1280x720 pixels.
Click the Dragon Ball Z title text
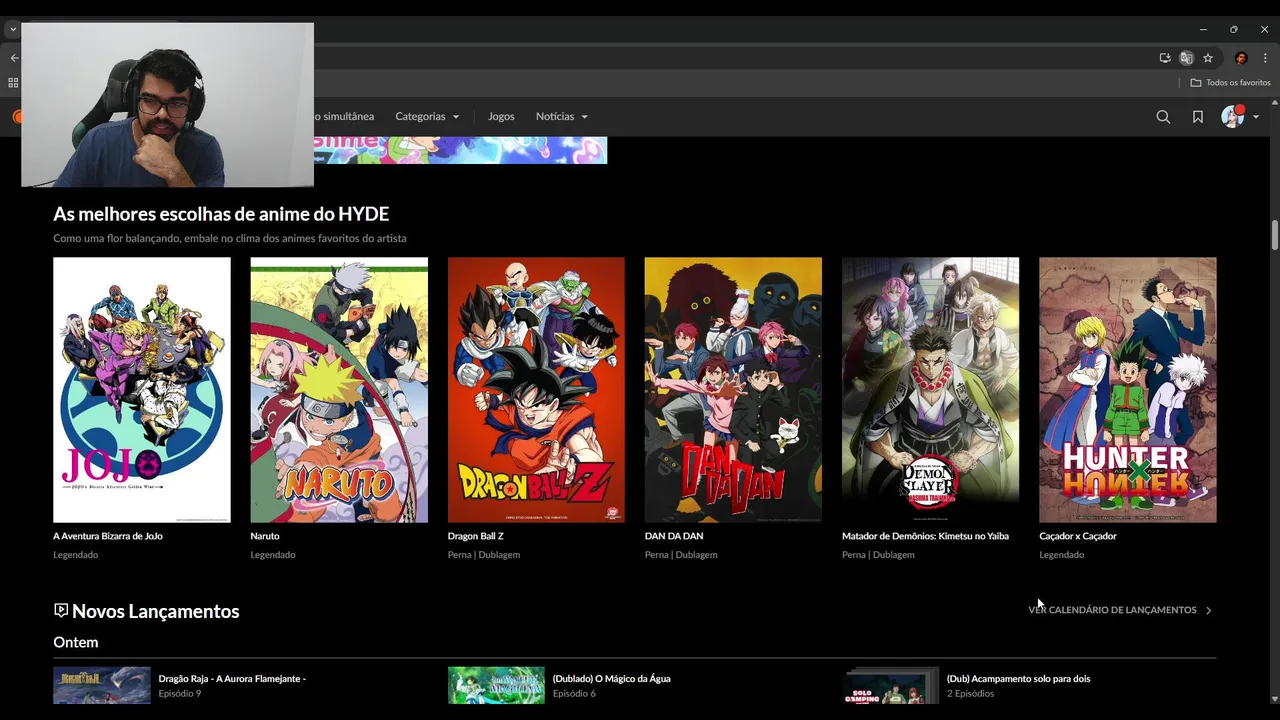click(x=476, y=536)
